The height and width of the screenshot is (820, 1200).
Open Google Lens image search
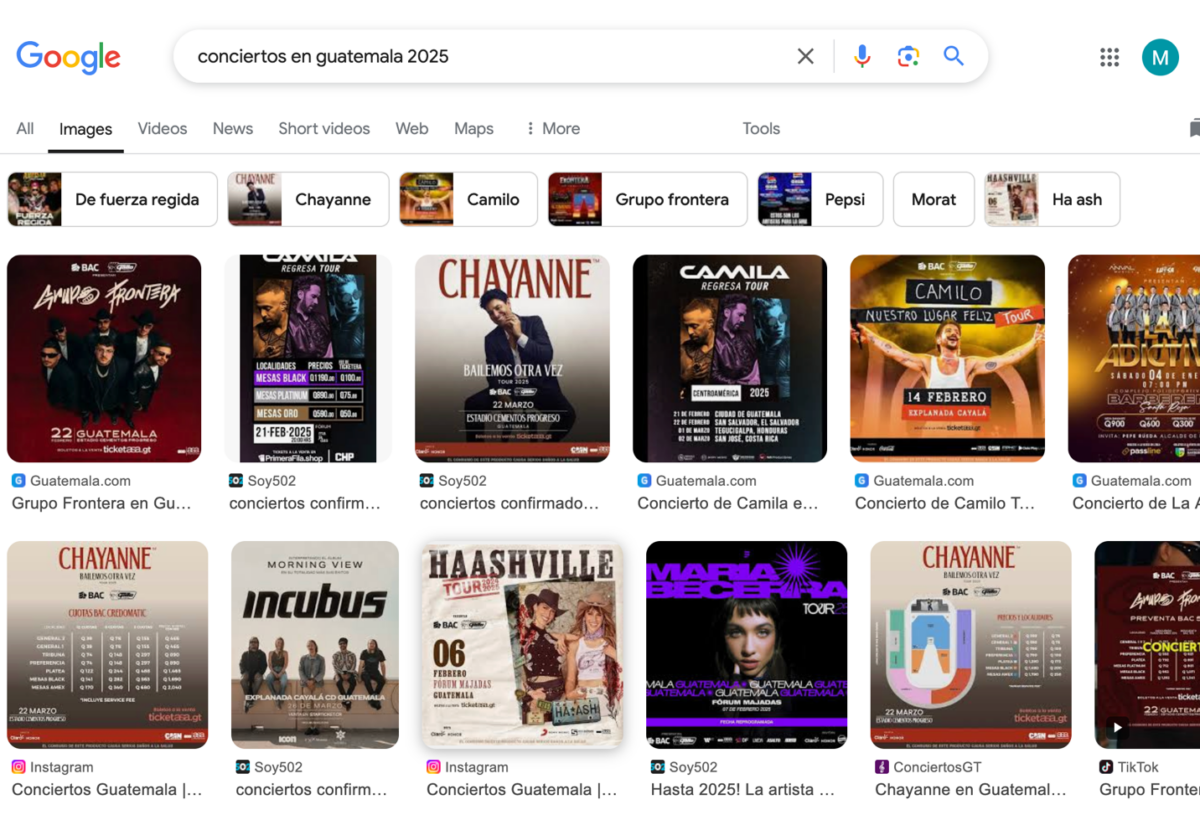908,56
